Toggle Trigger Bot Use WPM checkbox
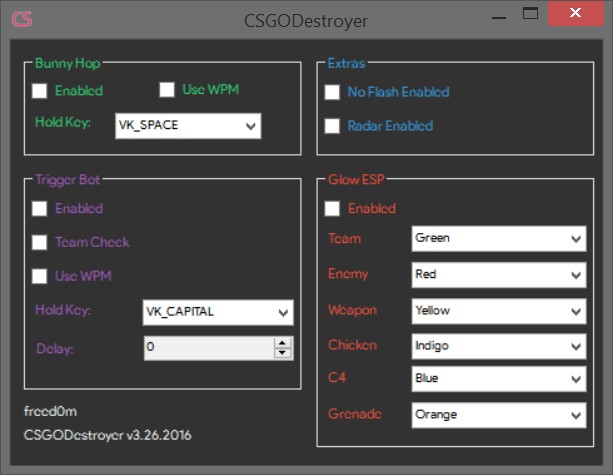Viewport: 613px width, 475px height. pos(39,276)
